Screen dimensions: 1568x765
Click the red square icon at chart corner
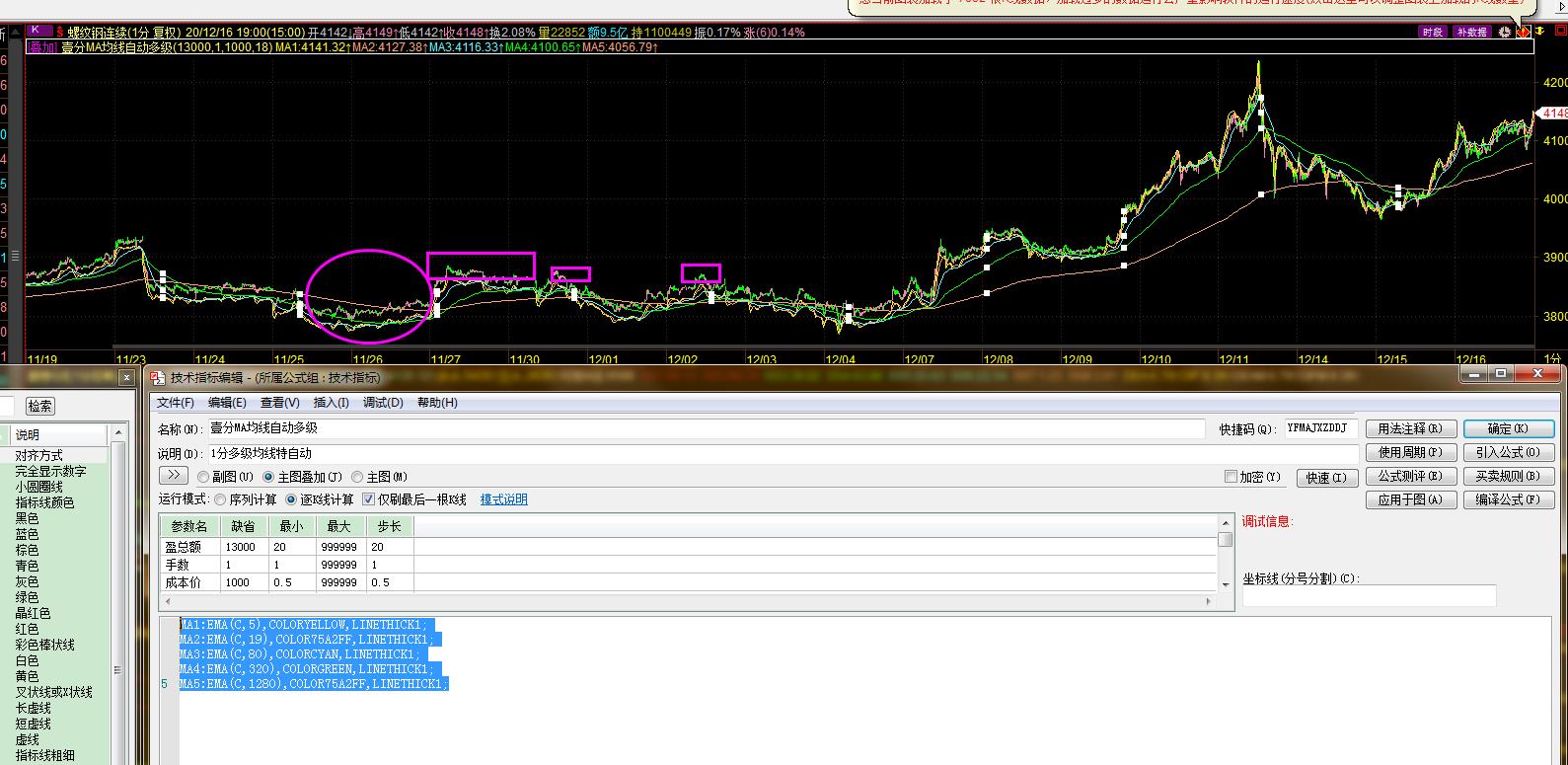point(1560,32)
